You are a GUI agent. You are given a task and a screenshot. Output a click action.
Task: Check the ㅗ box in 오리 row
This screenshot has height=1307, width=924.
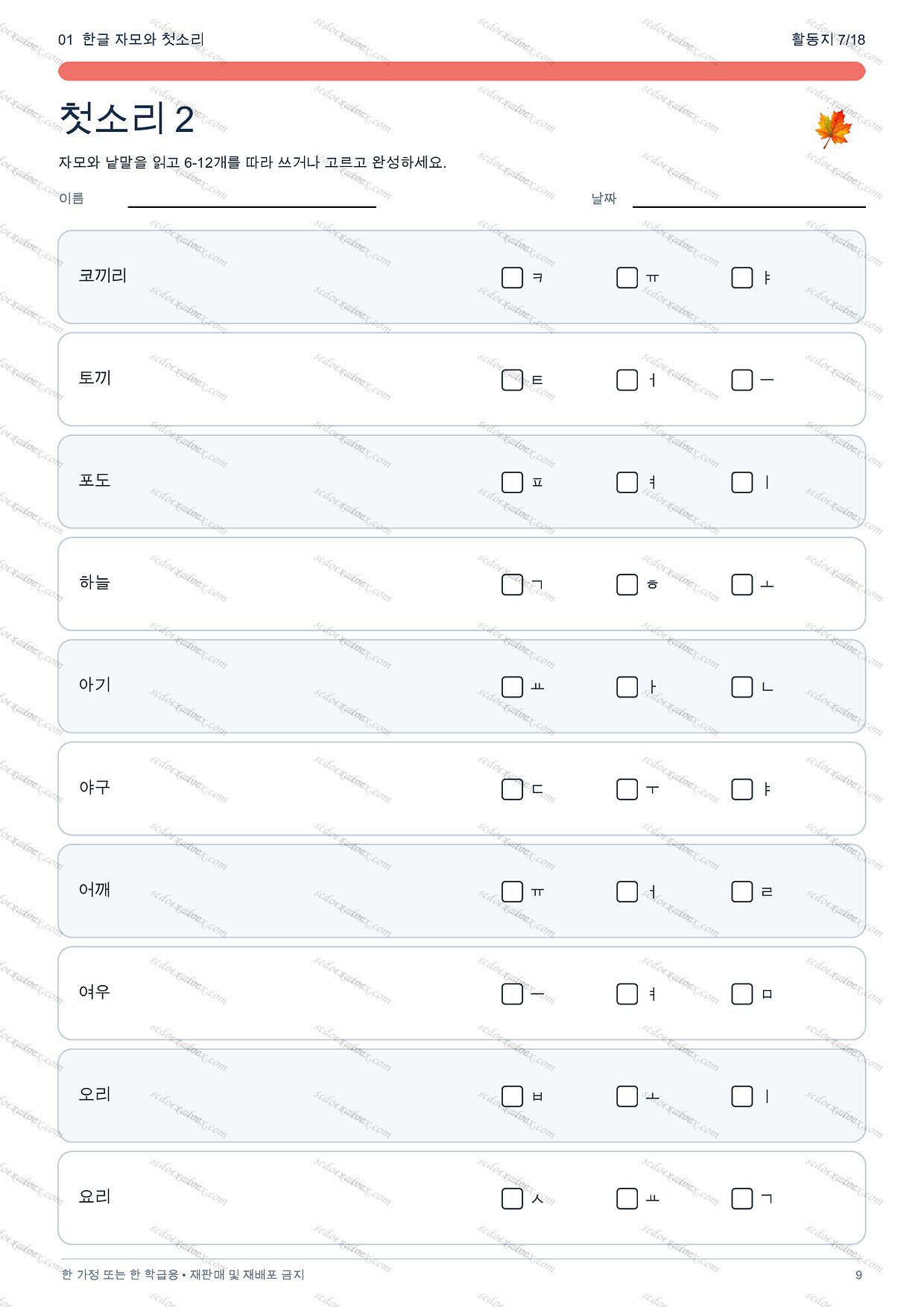point(627,1096)
